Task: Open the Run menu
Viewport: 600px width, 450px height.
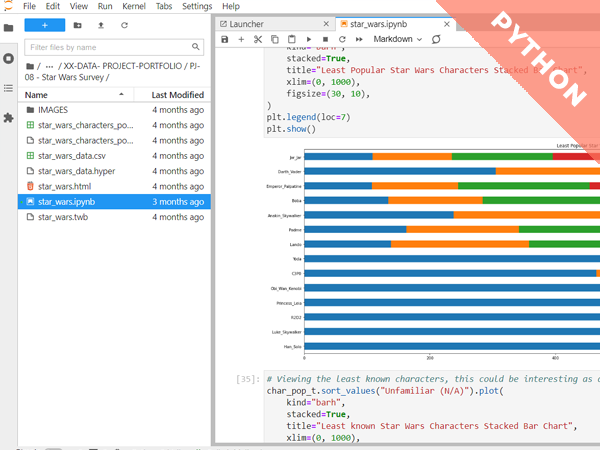Action: (x=105, y=6)
